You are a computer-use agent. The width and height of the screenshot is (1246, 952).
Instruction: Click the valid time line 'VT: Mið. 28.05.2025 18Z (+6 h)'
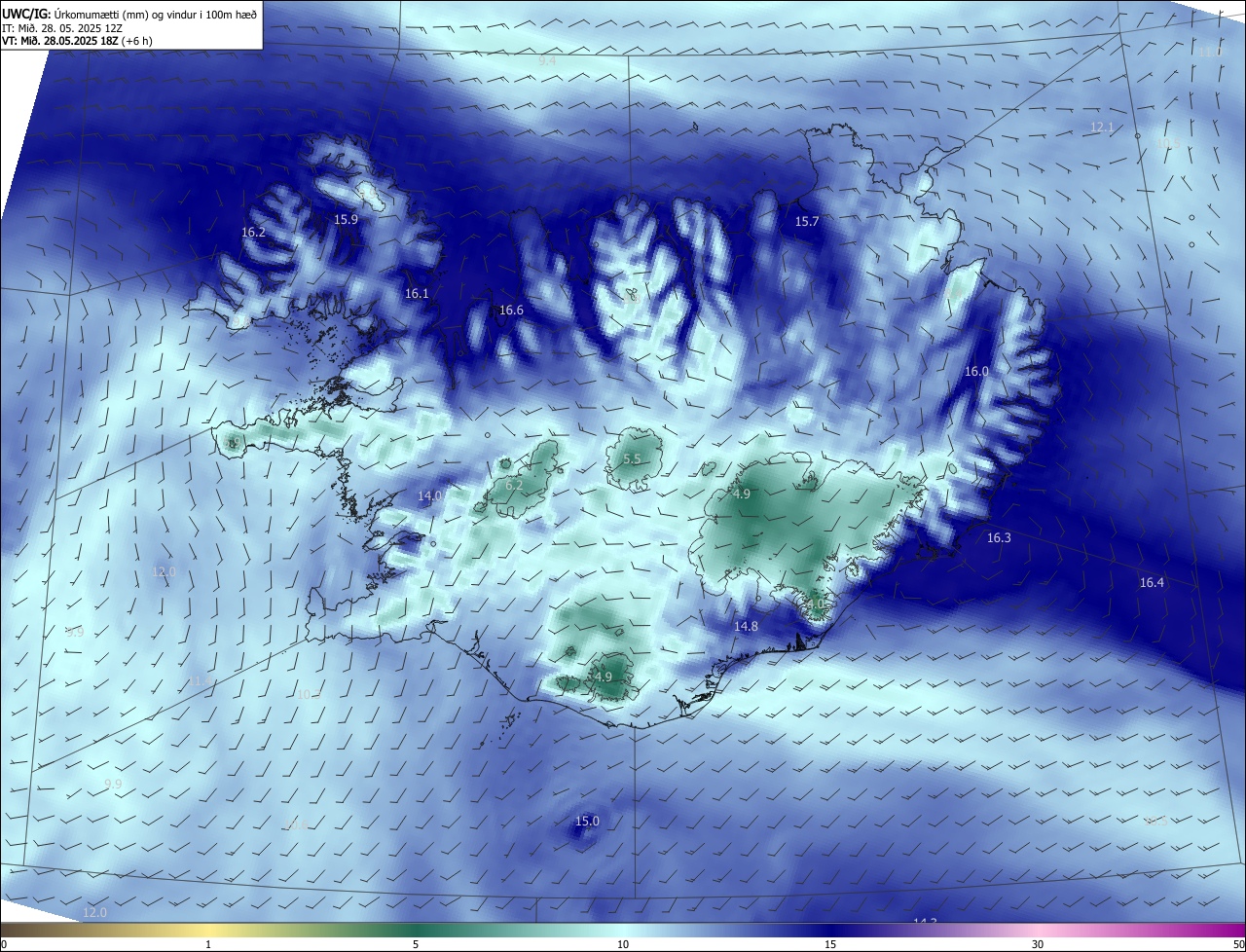(78, 41)
